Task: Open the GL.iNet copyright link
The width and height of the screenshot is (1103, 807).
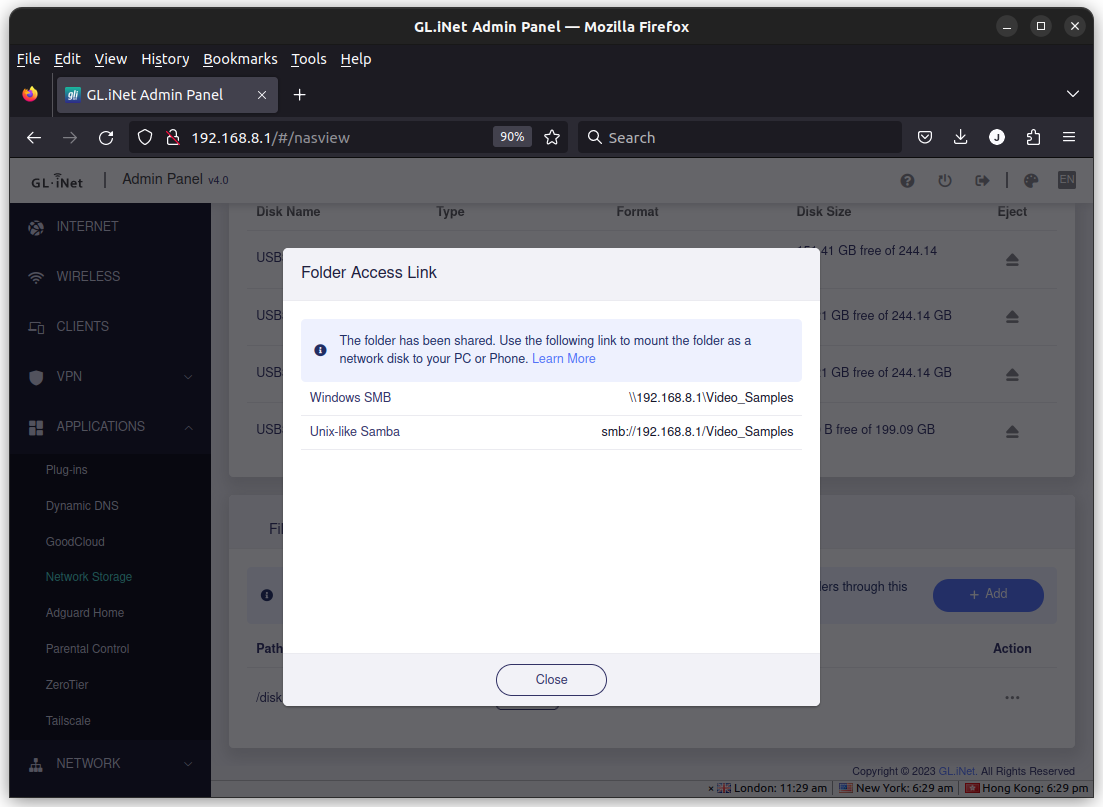Action: 957,771
